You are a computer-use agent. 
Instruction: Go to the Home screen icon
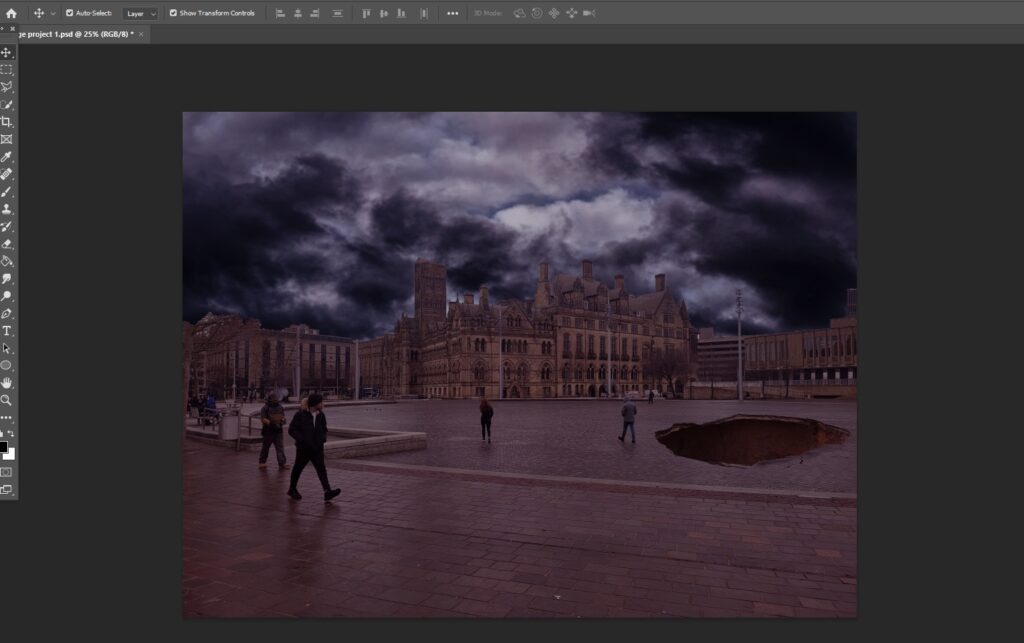tap(11, 13)
